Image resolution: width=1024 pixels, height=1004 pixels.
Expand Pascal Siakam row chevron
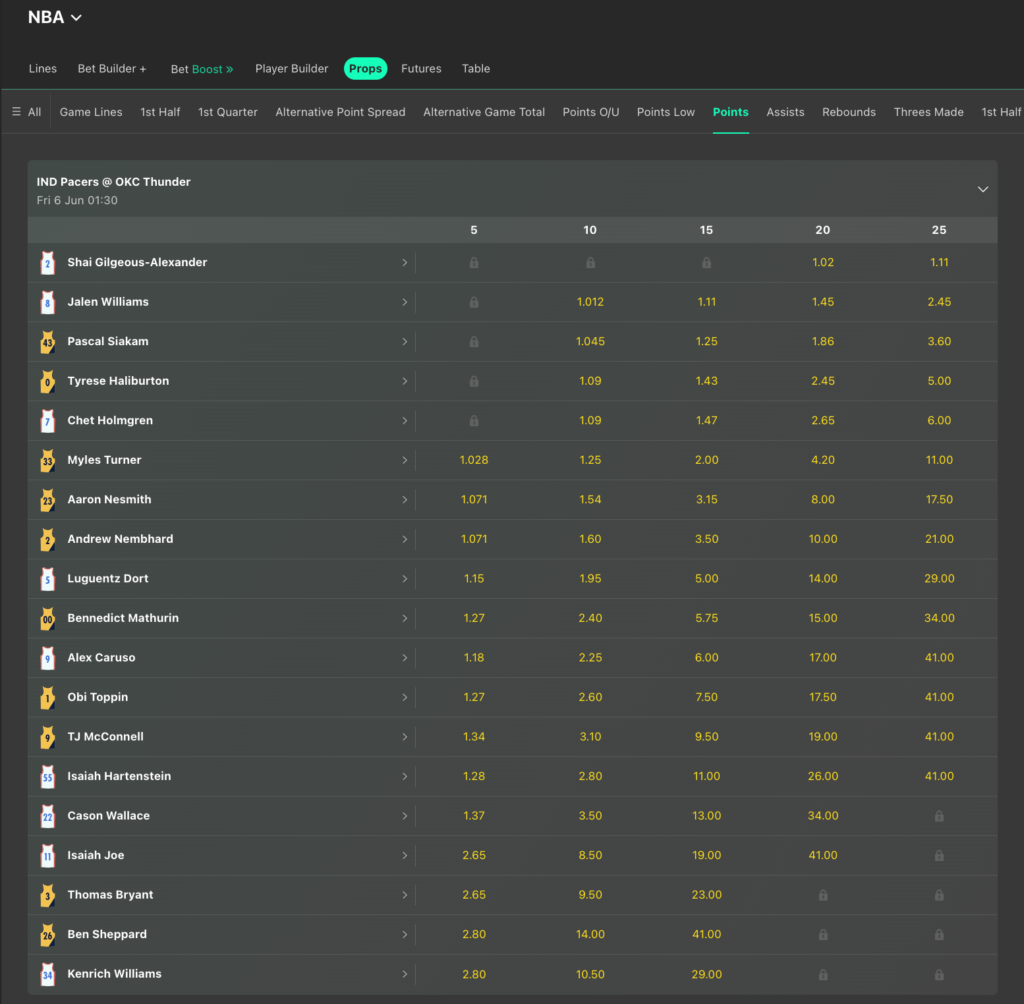click(405, 342)
